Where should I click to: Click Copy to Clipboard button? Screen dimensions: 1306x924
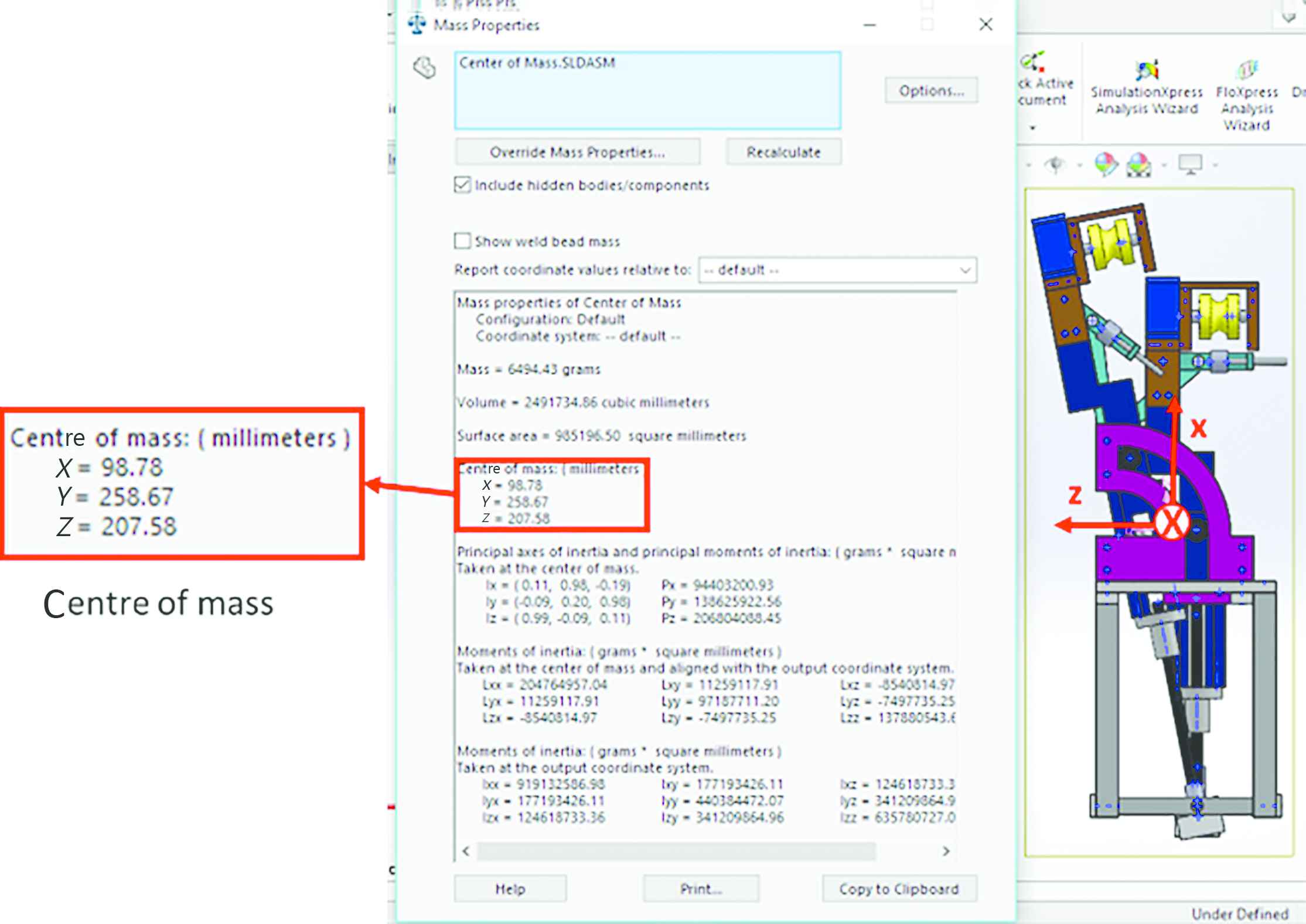tap(898, 889)
